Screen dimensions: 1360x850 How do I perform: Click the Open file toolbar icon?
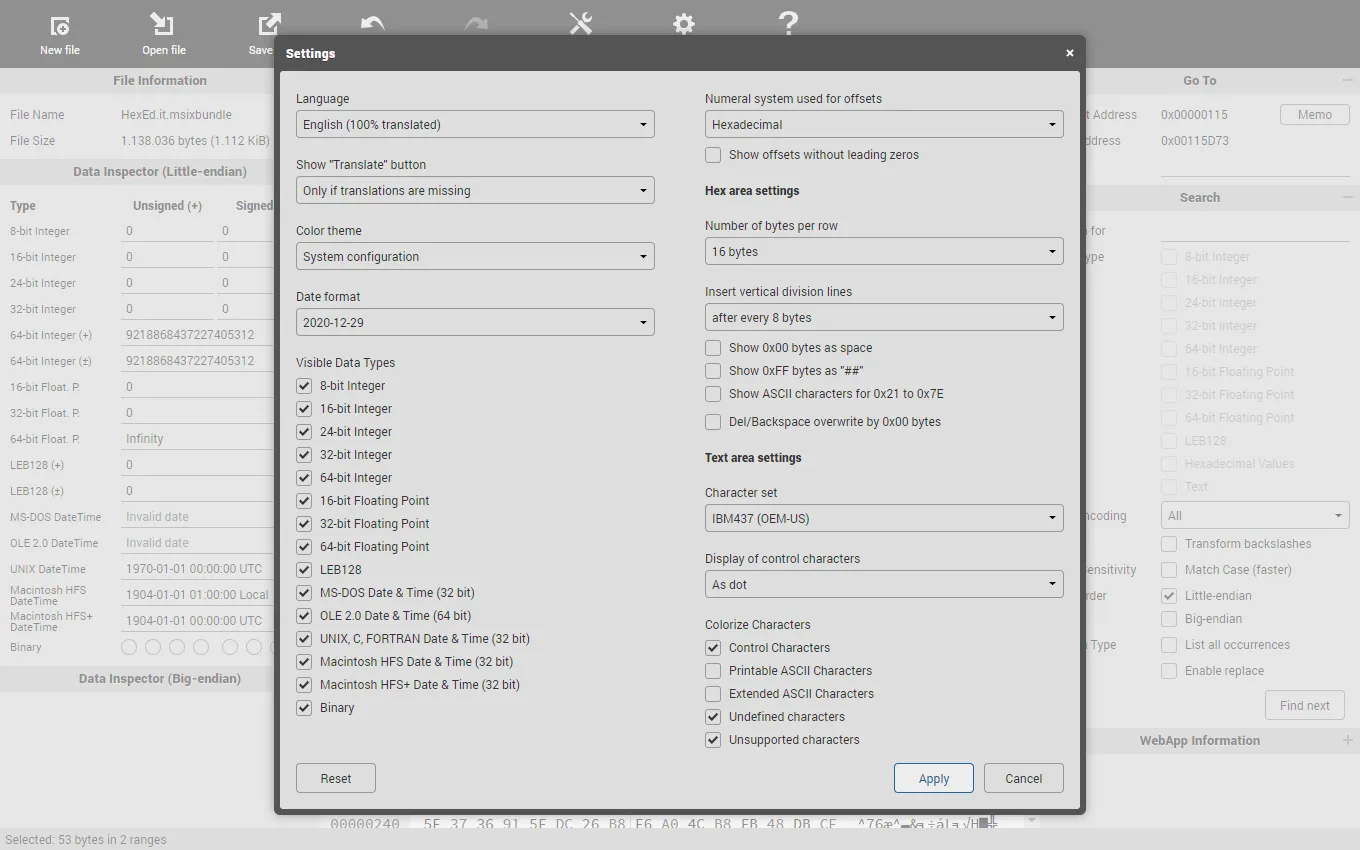[x=163, y=24]
